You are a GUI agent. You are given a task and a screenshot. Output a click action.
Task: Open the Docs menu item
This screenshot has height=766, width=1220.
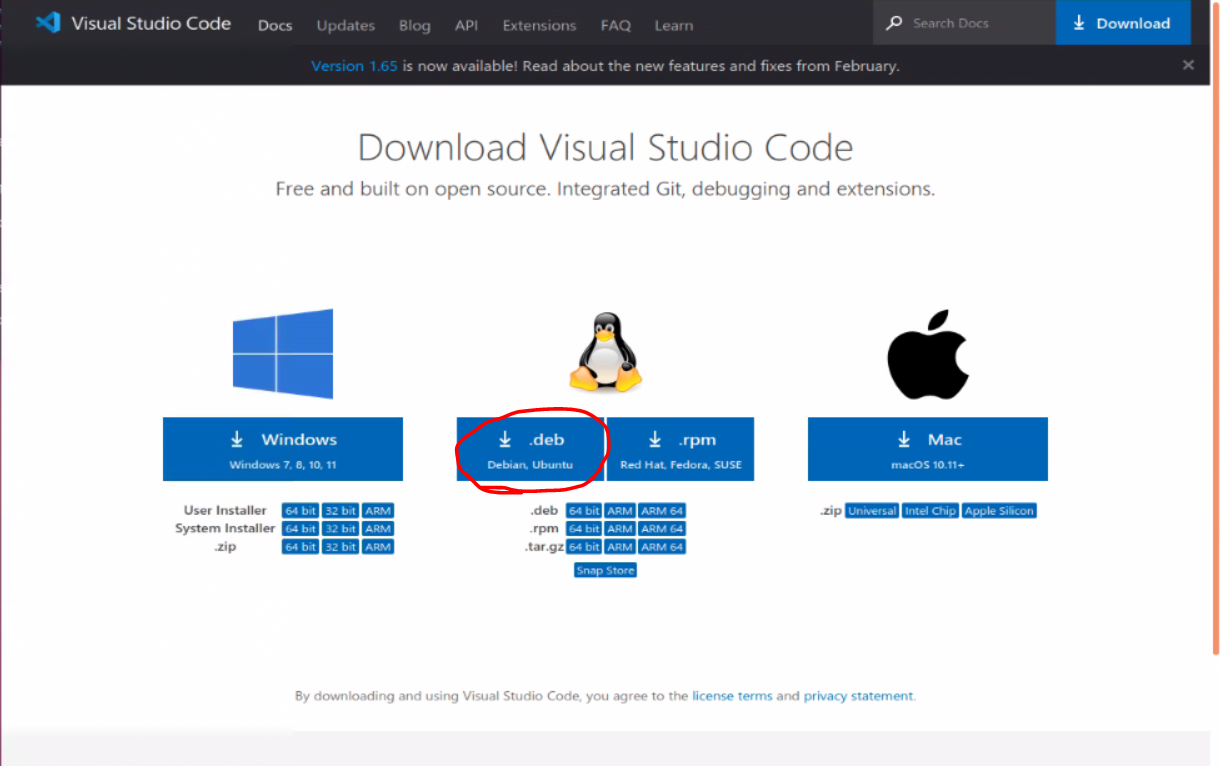(x=275, y=25)
